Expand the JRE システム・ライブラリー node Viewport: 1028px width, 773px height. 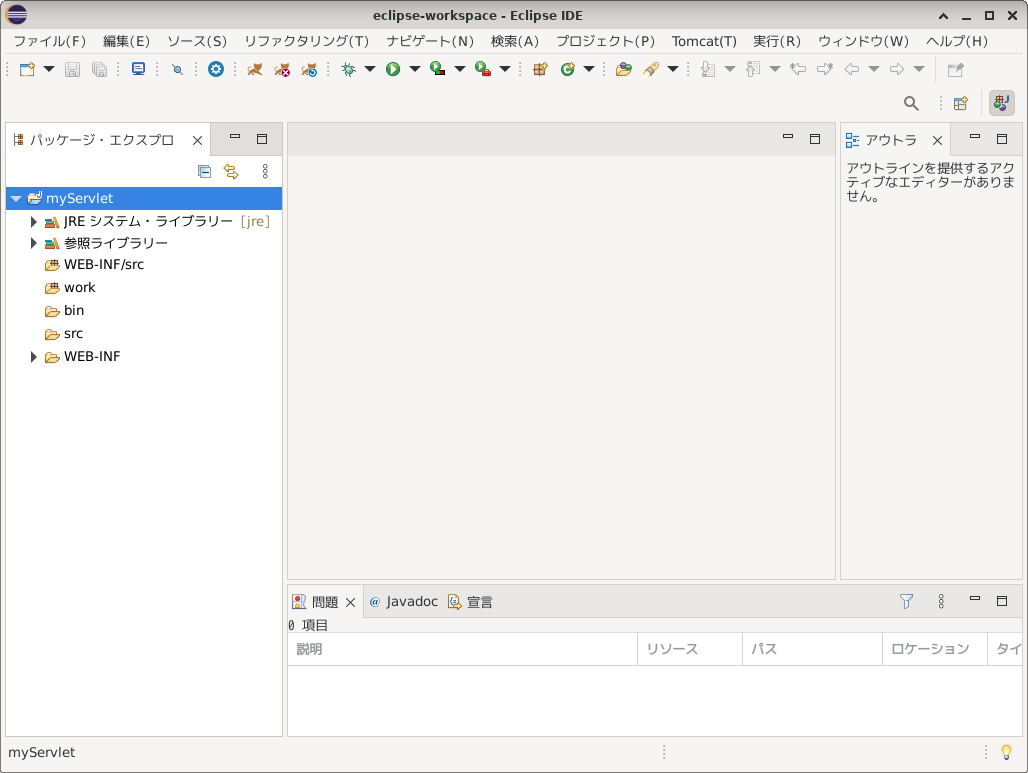pos(33,222)
